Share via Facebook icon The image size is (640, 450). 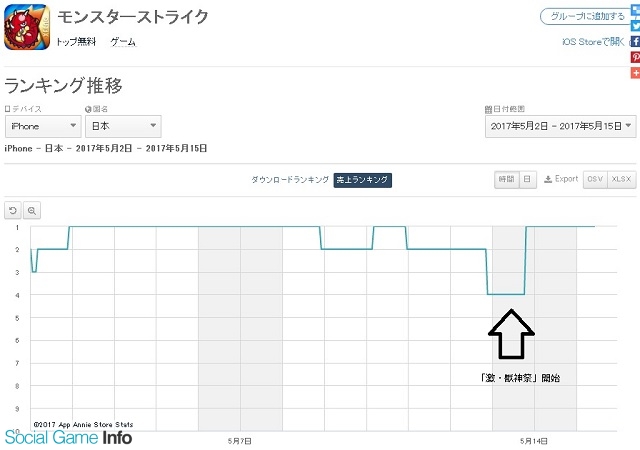(635, 42)
